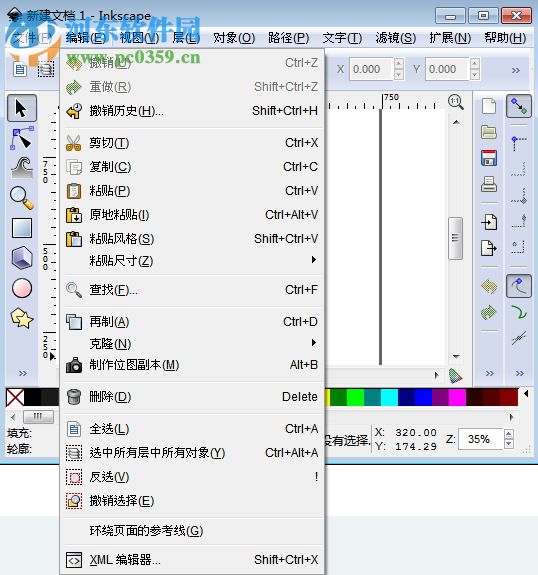
Task: Select the Star polygon tool
Action: [22, 318]
